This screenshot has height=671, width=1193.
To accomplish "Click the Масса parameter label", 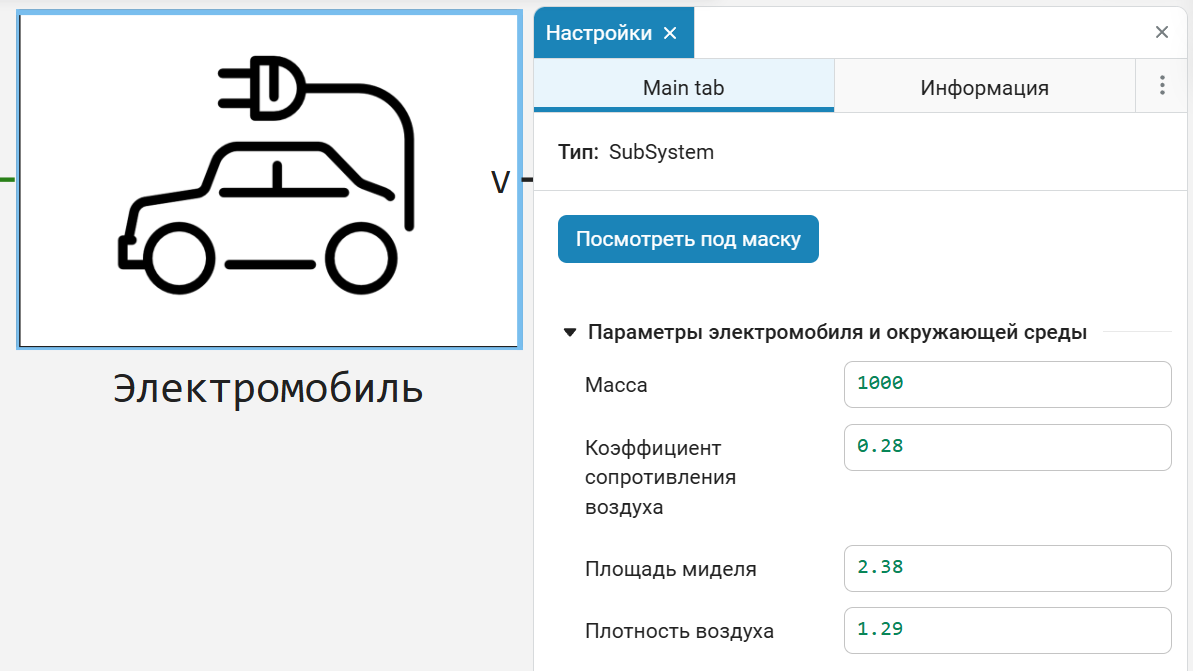I will (616, 384).
